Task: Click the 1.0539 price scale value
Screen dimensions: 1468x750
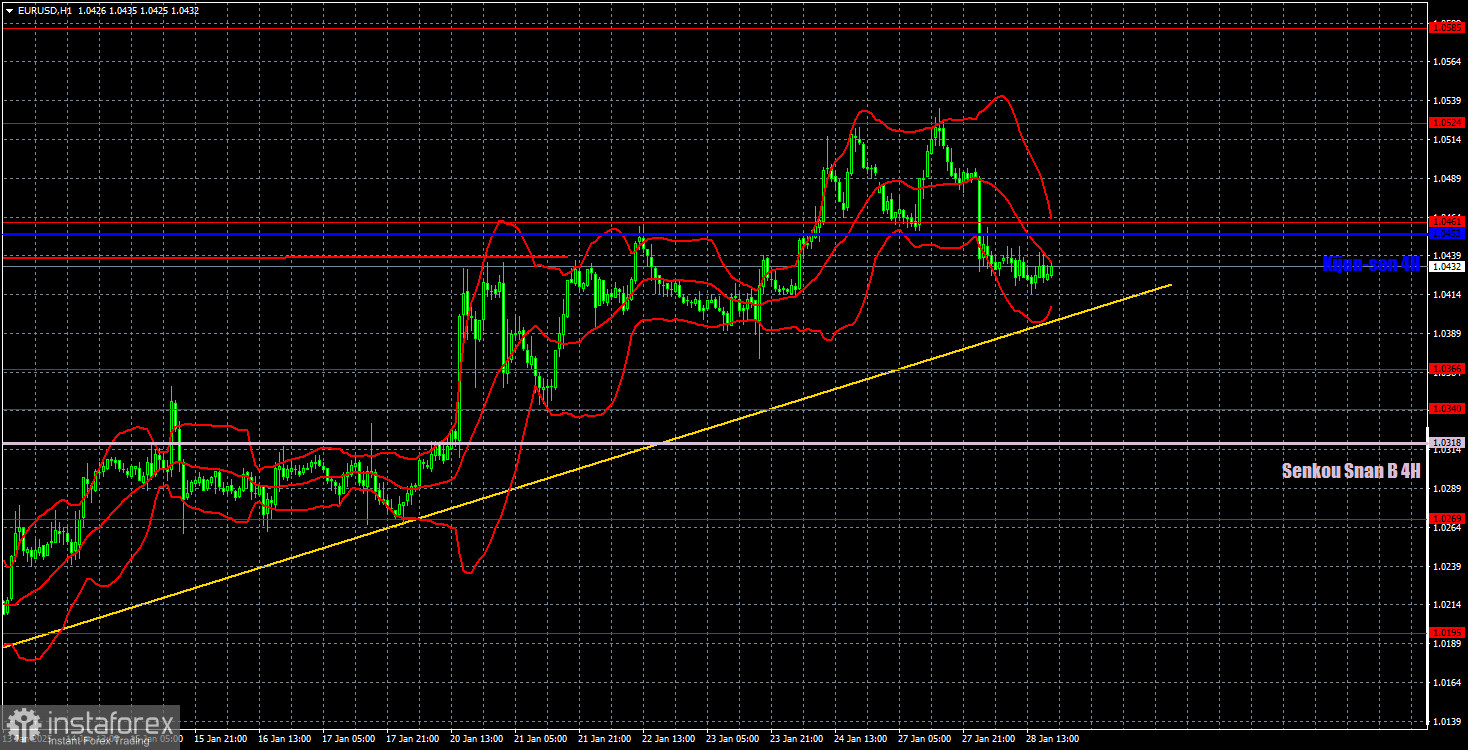Action: click(x=1447, y=101)
